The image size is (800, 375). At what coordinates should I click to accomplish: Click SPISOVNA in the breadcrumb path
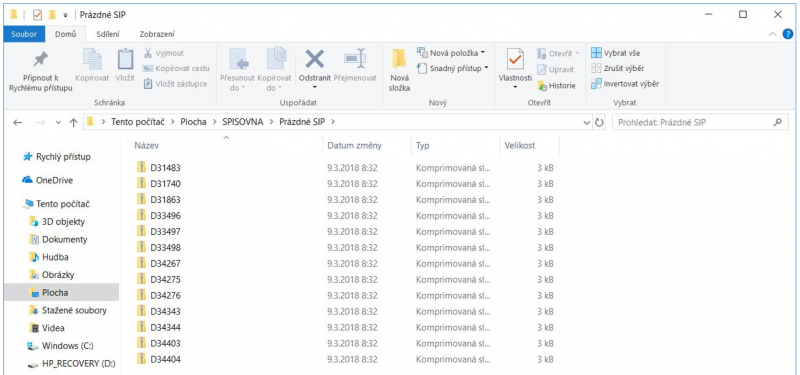point(243,122)
